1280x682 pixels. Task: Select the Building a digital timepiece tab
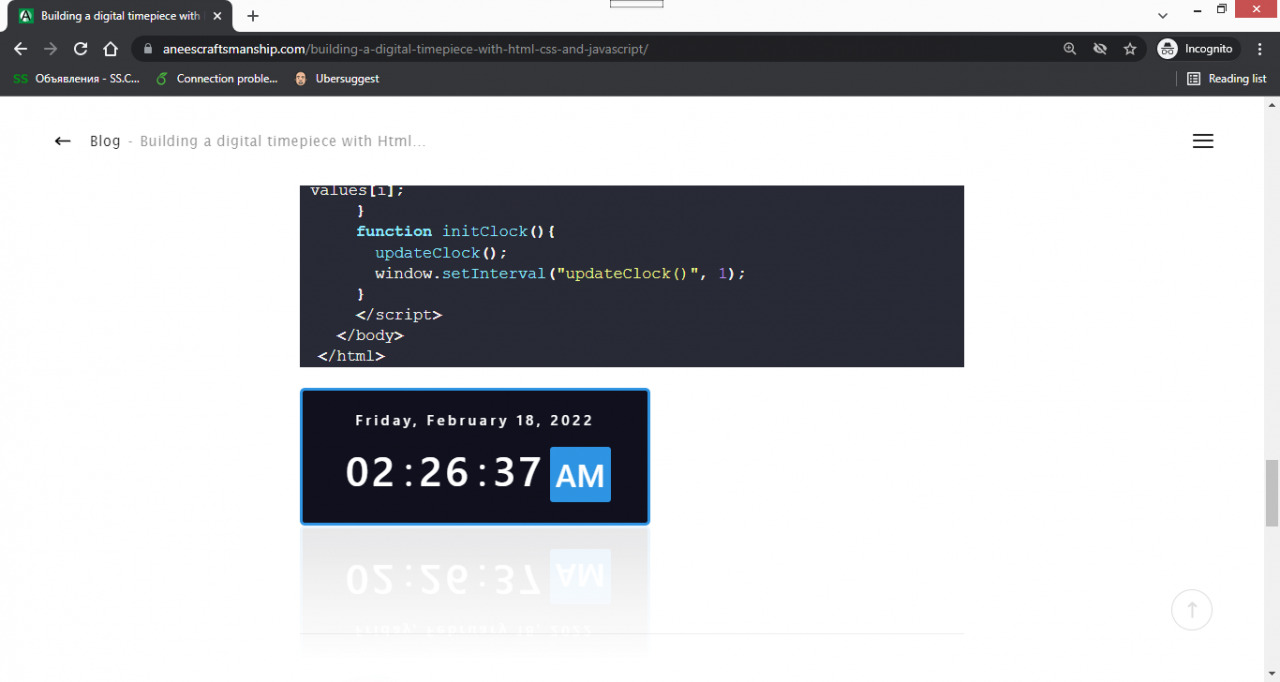(120, 16)
